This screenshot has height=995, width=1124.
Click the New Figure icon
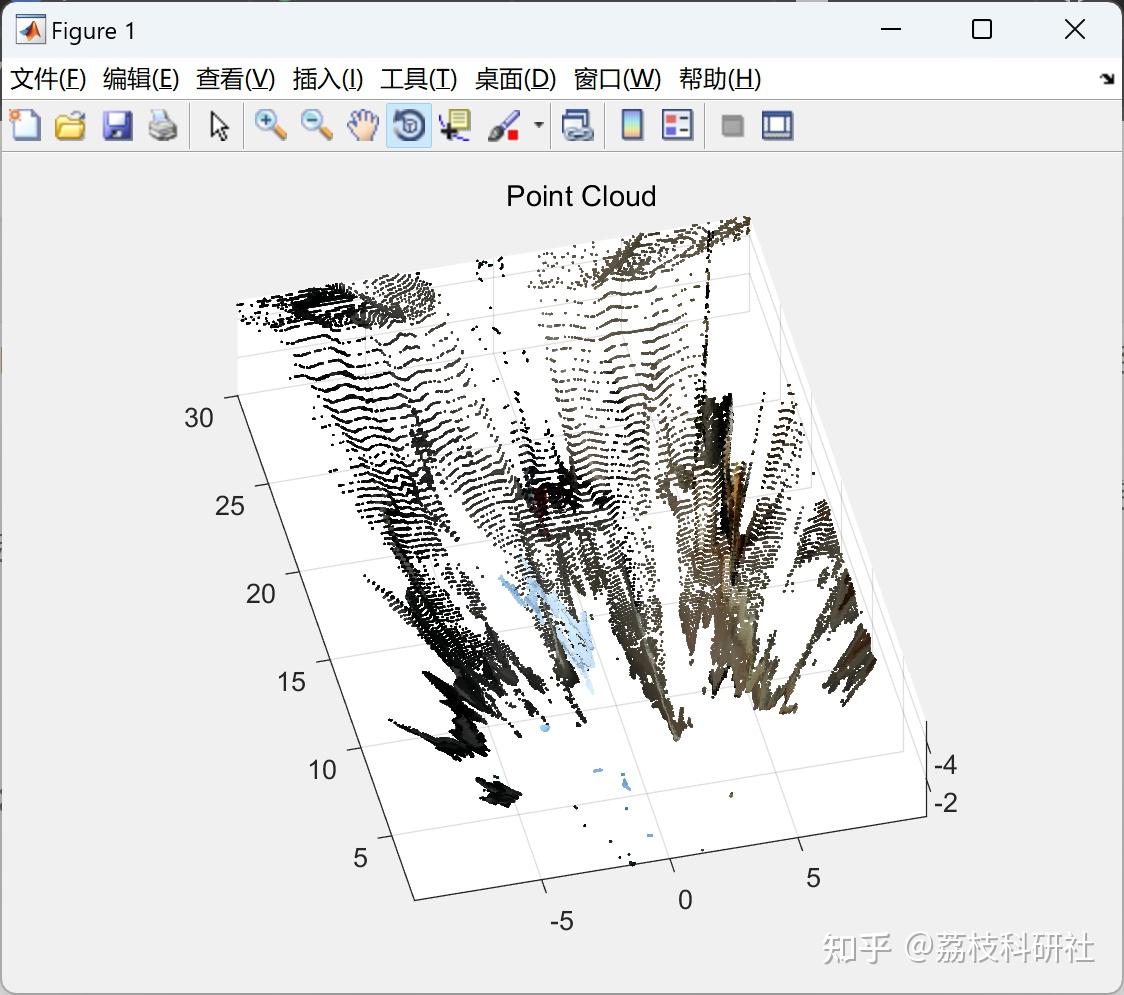click(26, 125)
